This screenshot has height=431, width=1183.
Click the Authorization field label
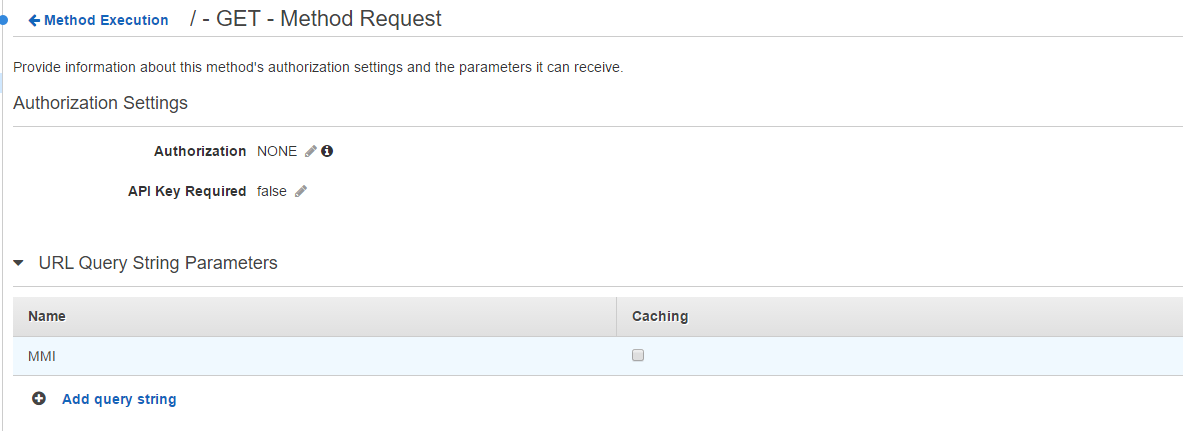200,151
